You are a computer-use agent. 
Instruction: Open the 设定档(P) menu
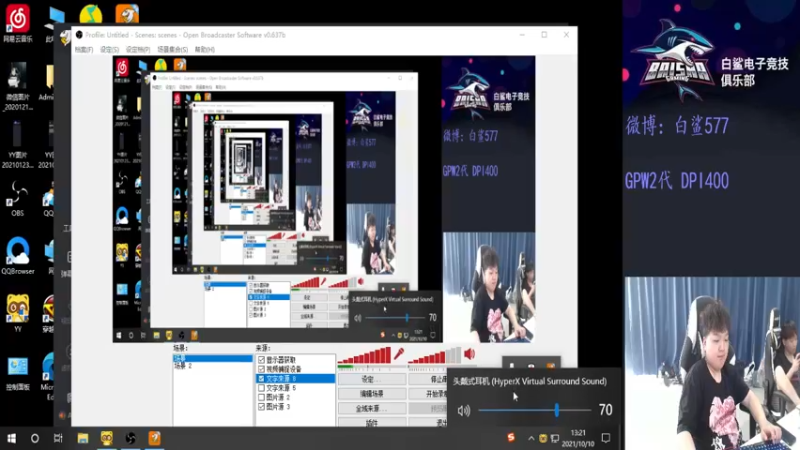click(x=138, y=49)
